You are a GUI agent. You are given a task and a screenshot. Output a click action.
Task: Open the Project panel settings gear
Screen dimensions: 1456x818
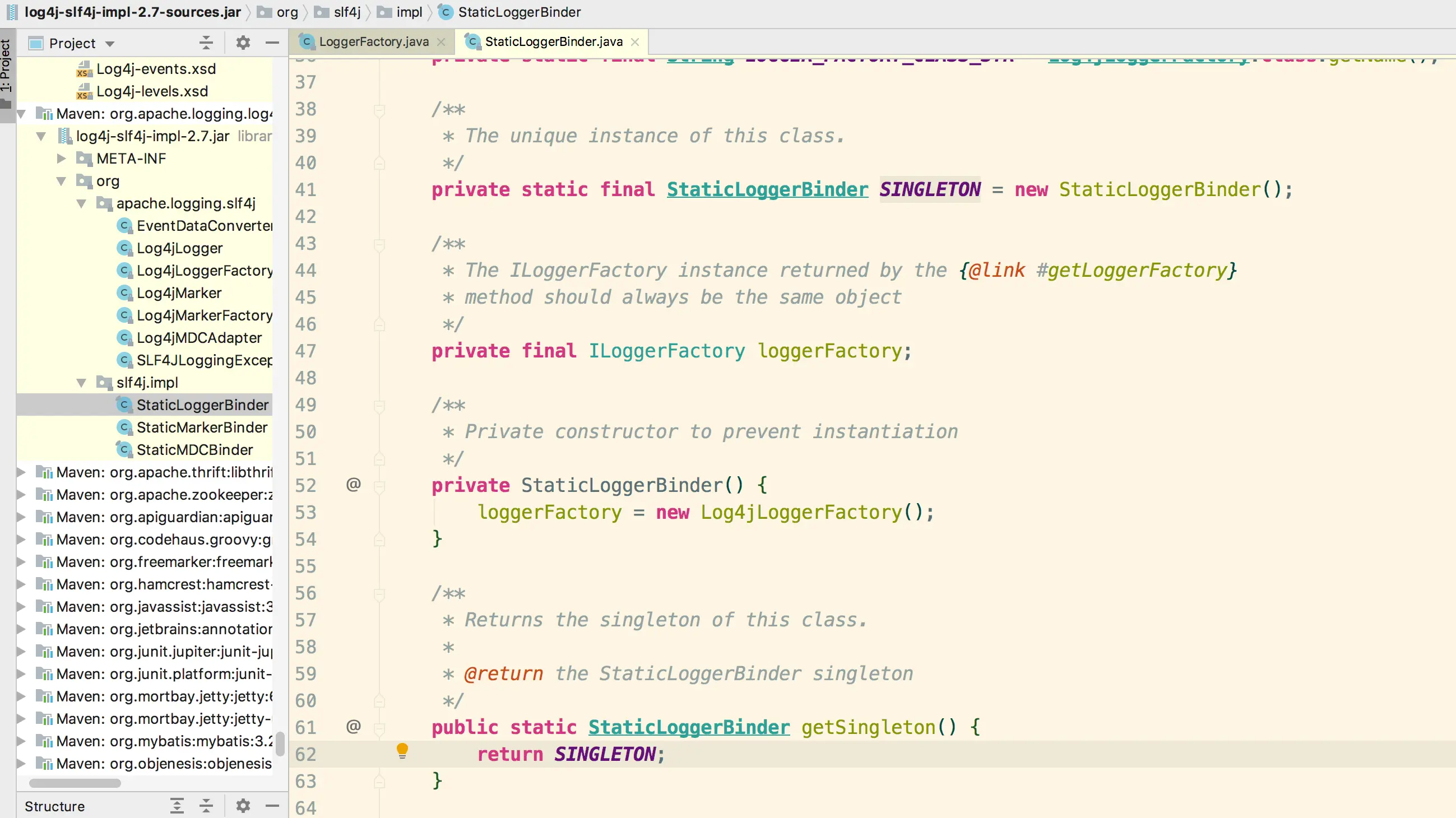coord(243,43)
